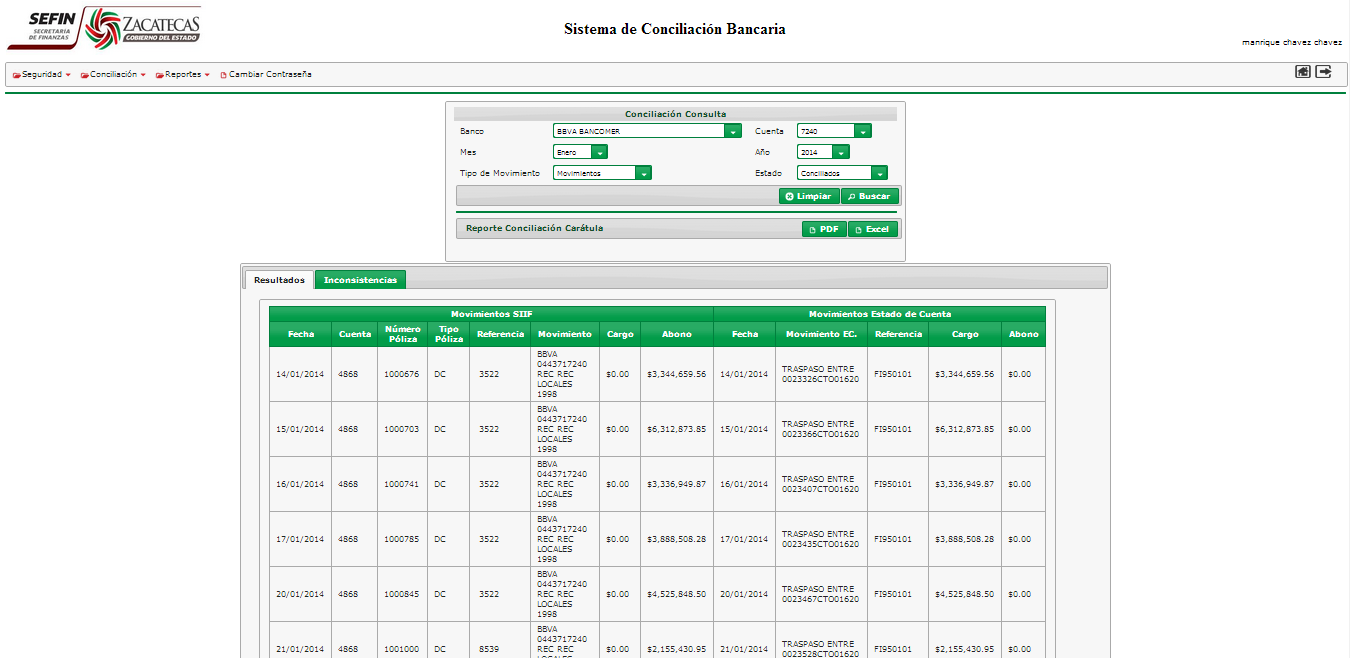Click SIIF abono $6,312,873.85
1350x658 pixels.
pyautogui.click(x=677, y=429)
